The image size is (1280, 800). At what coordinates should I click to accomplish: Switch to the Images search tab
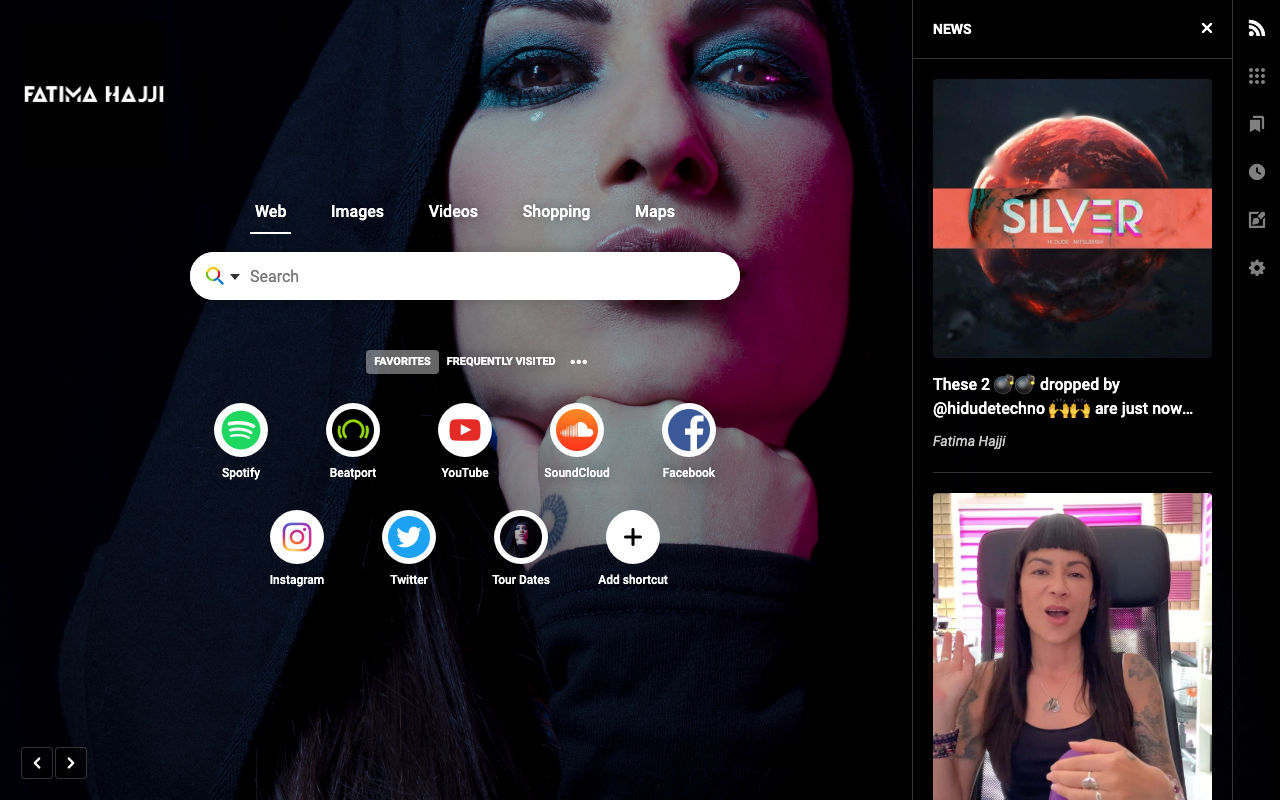(357, 212)
